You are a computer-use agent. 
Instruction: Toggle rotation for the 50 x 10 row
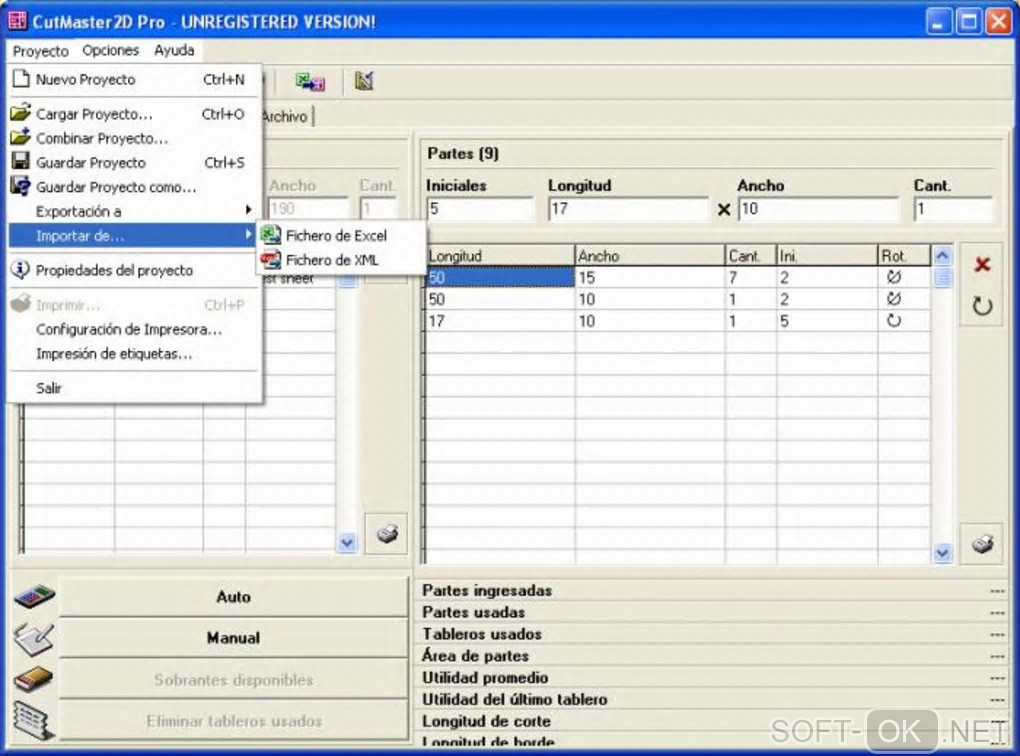tap(894, 299)
